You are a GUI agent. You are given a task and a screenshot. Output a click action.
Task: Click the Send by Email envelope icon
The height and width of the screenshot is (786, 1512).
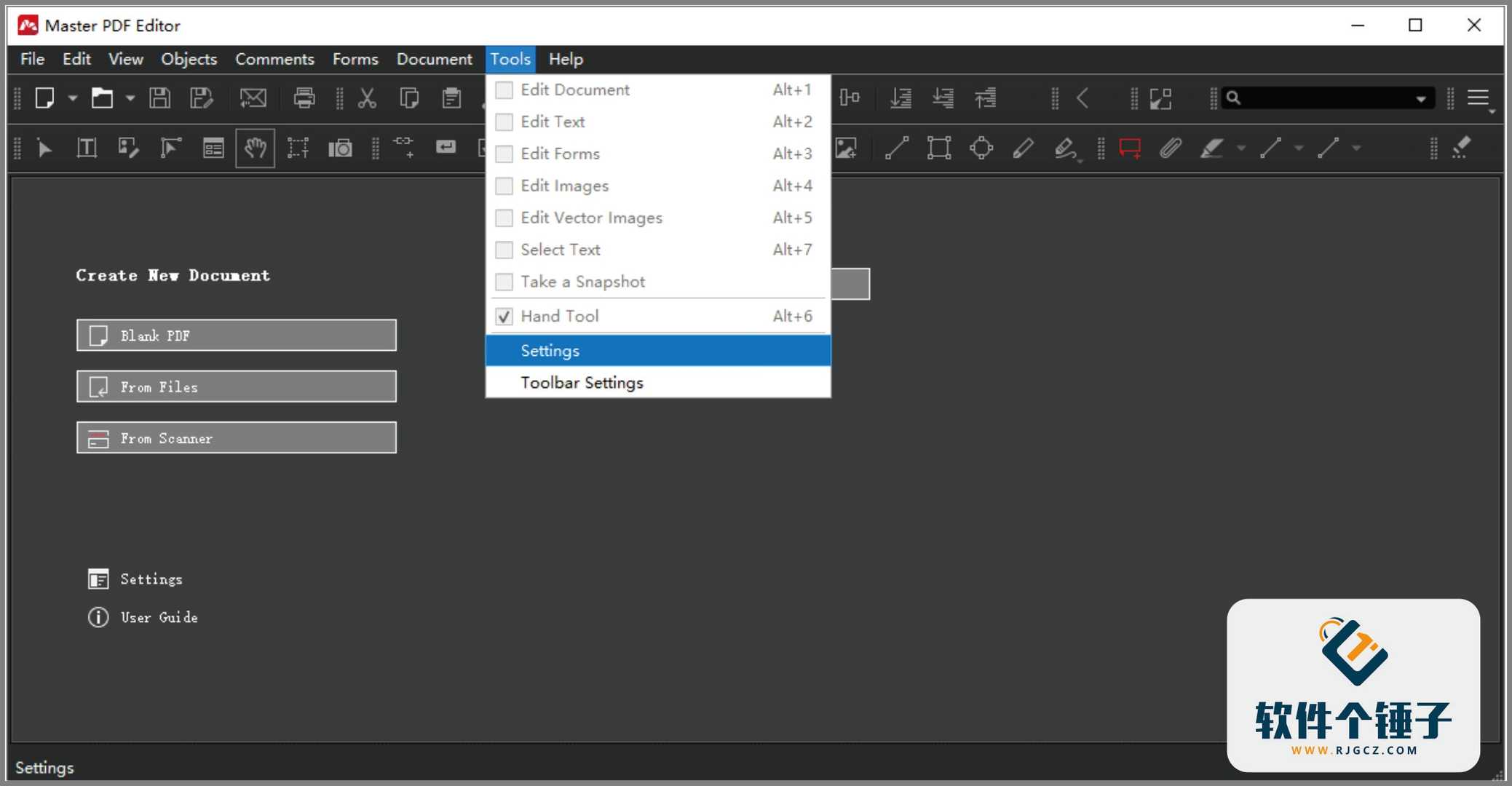(253, 98)
